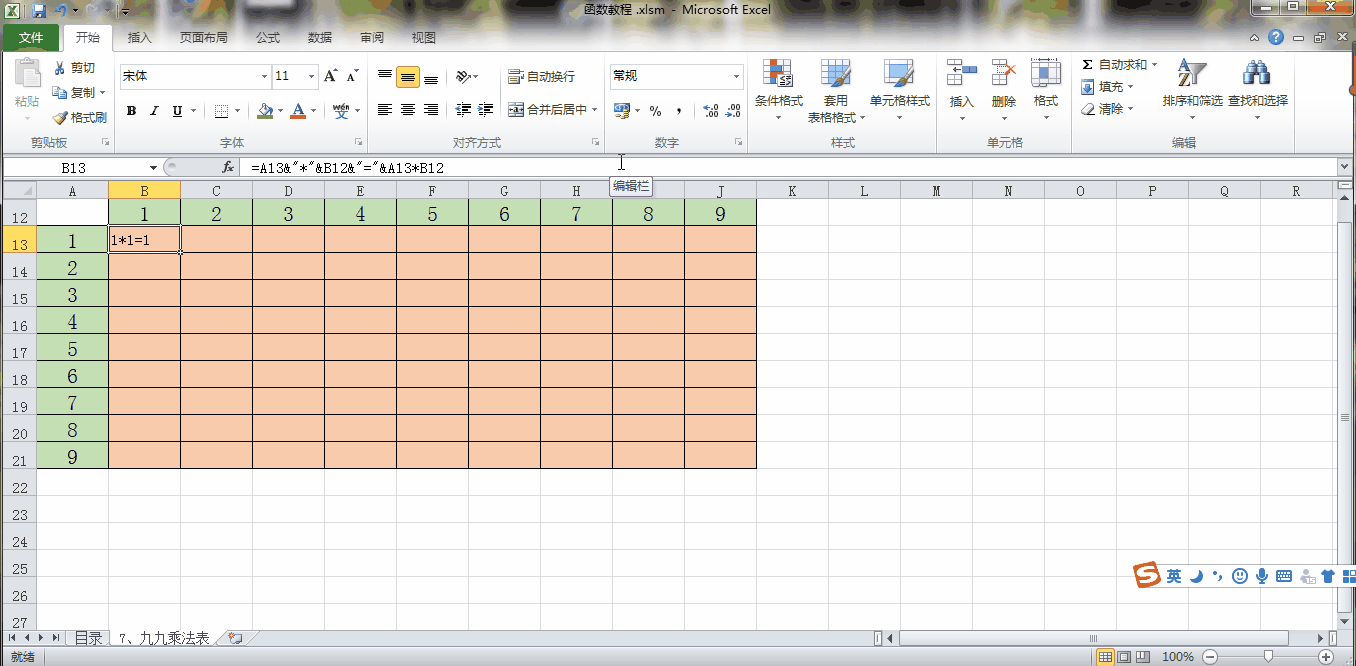Click the Percent Style icon
The width and height of the screenshot is (1356, 666).
click(x=655, y=111)
